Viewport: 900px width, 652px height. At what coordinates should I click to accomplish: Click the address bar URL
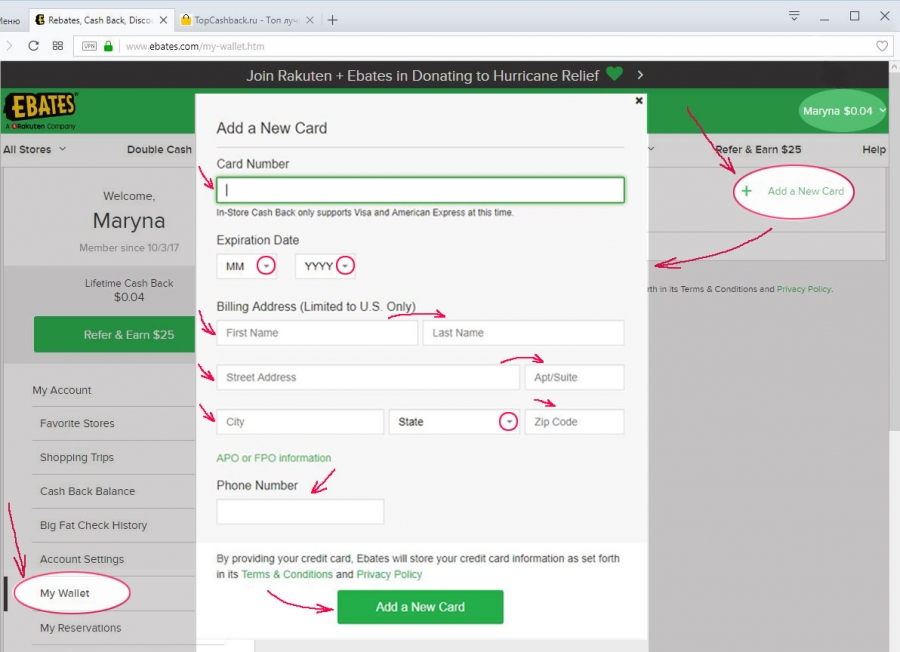click(195, 46)
